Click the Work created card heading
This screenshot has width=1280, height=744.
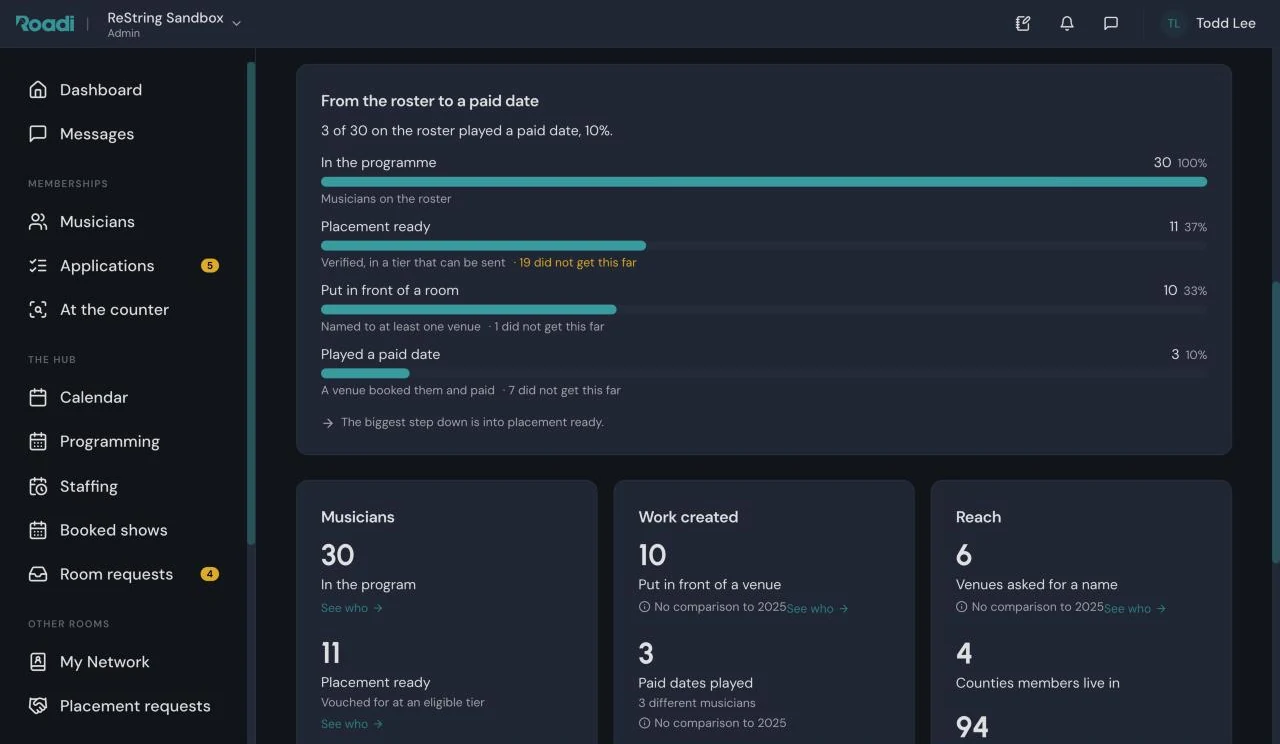point(688,517)
